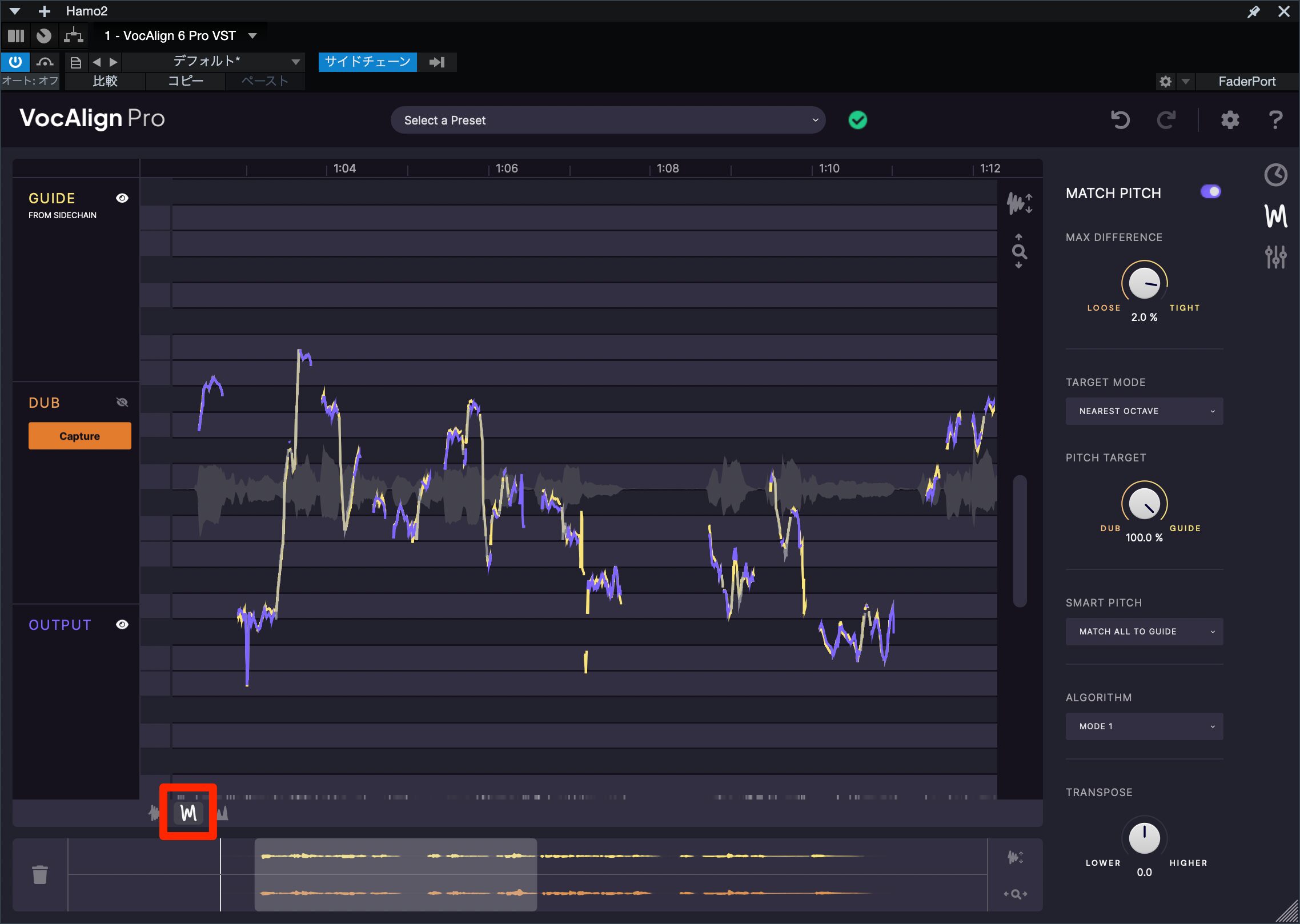This screenshot has height=924, width=1300.
Task: Click the highlighted overview selection region
Action: point(395,874)
